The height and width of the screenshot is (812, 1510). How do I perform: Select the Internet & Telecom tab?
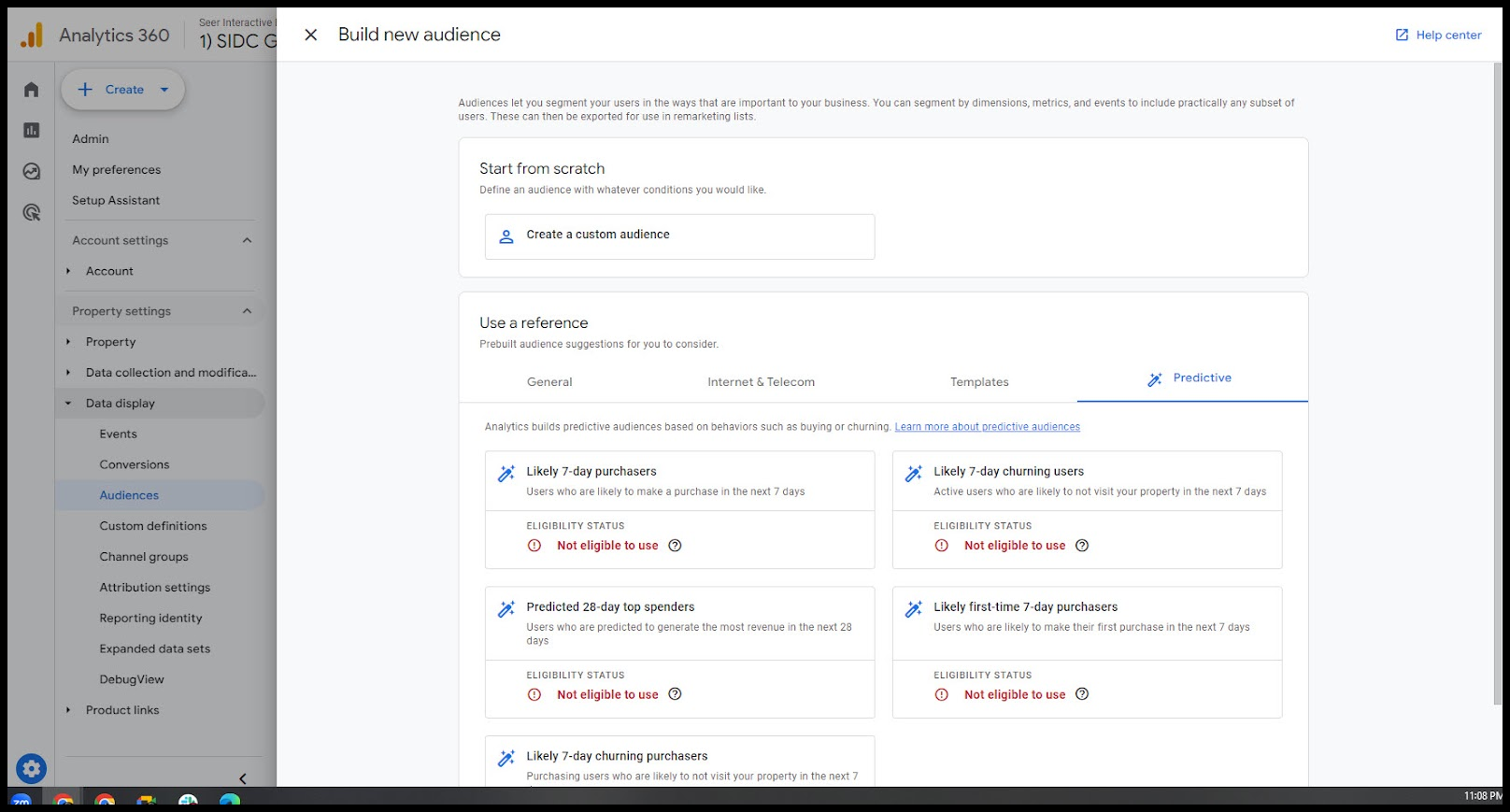click(761, 382)
